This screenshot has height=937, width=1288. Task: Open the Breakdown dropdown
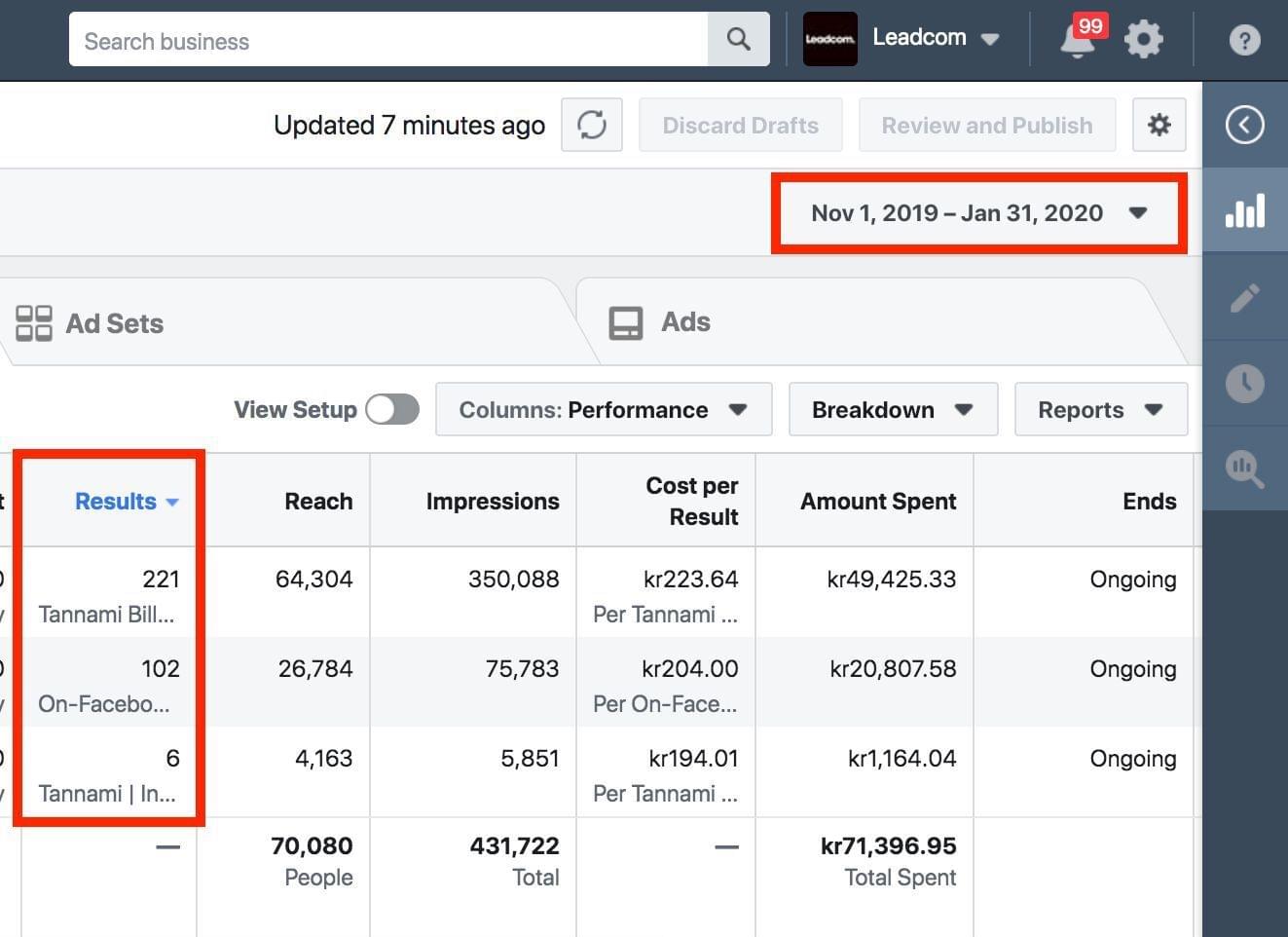893,409
